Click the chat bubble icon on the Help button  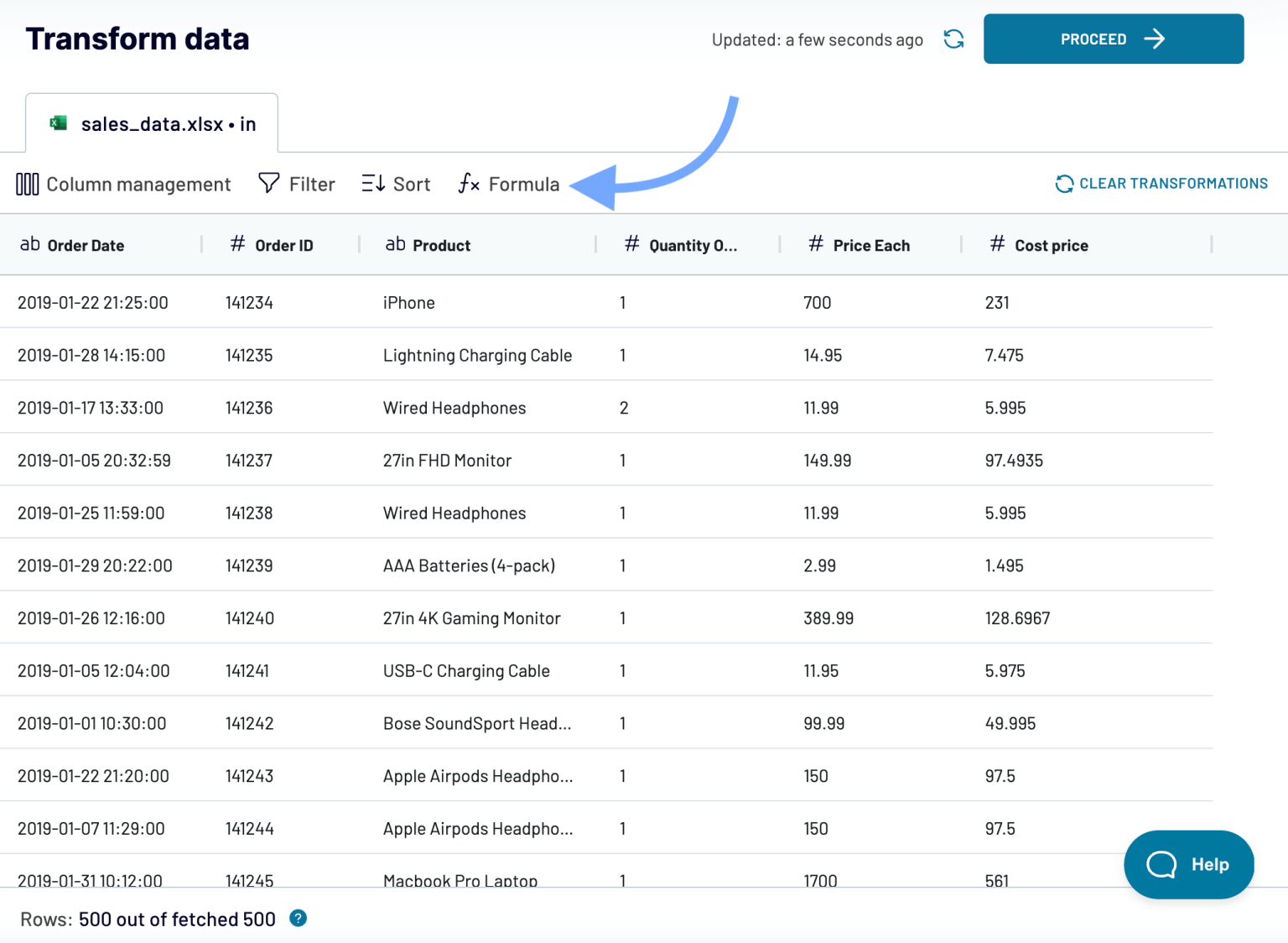click(x=1163, y=864)
